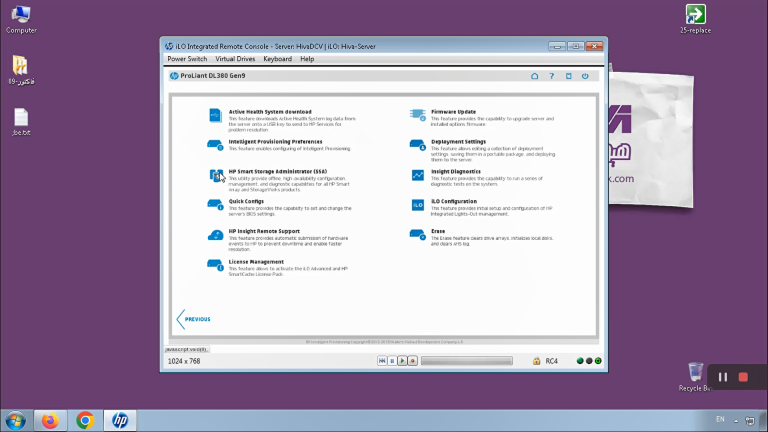768x432 pixels.
Task: Click the Home icon in ProLiant header
Action: coord(534,76)
